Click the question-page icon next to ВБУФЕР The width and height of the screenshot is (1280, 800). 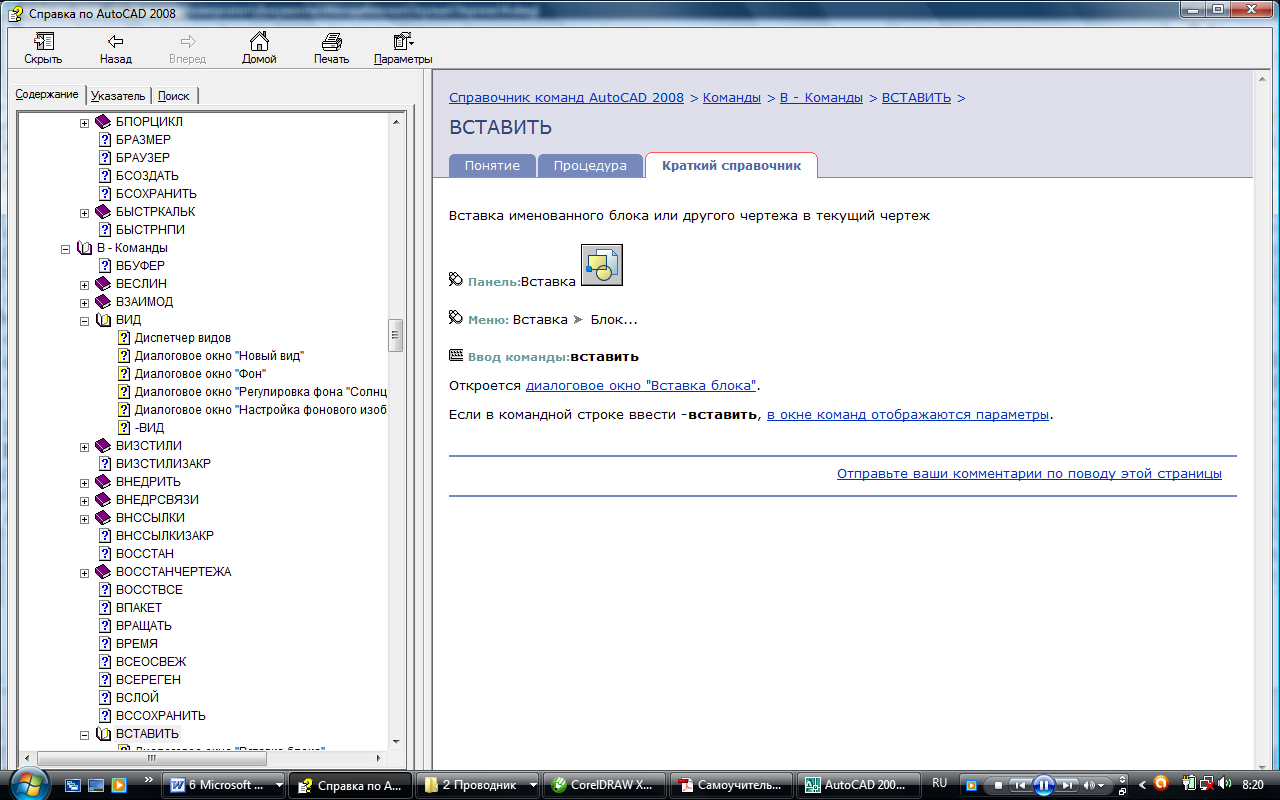tap(105, 266)
